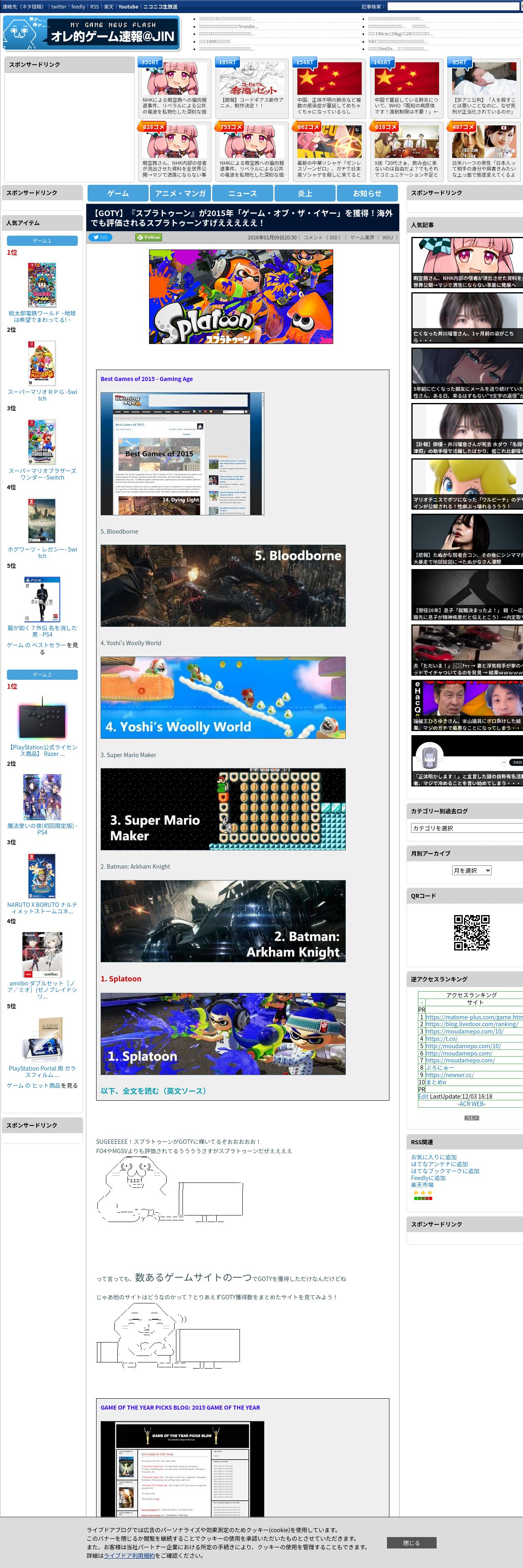Open matome-plus.com ranking link

click(474, 1016)
